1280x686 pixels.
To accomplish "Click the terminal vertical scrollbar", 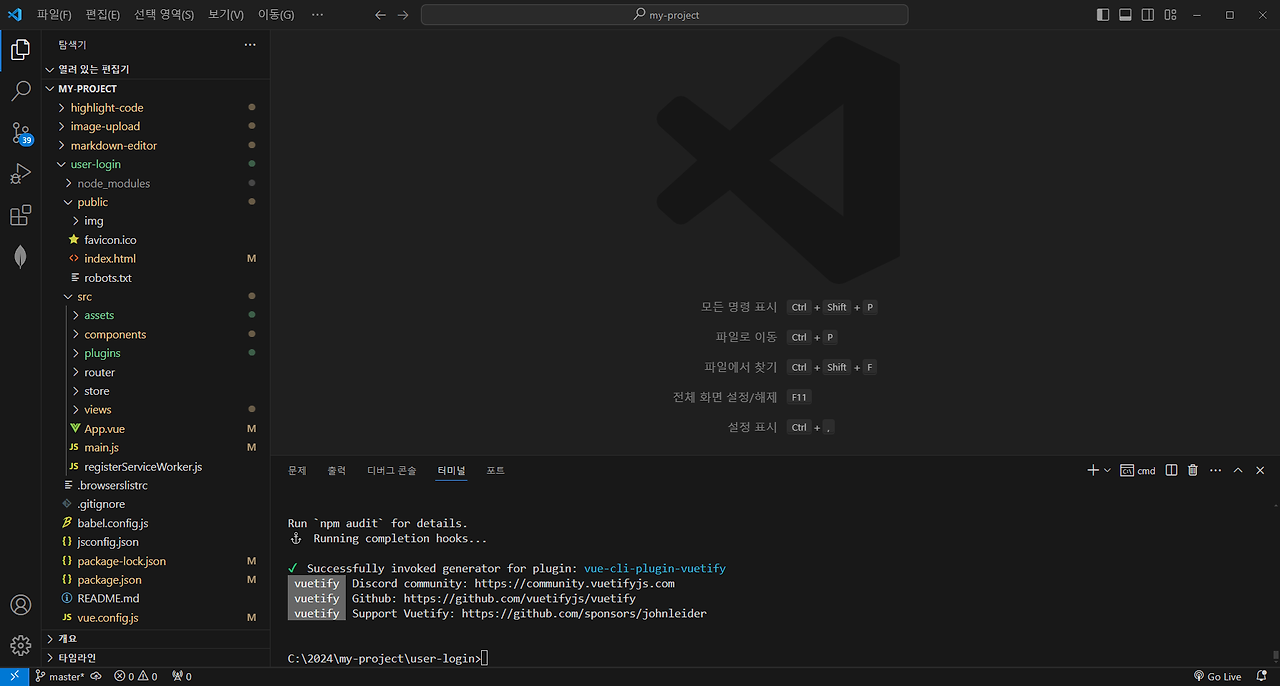I will coord(1274,656).
